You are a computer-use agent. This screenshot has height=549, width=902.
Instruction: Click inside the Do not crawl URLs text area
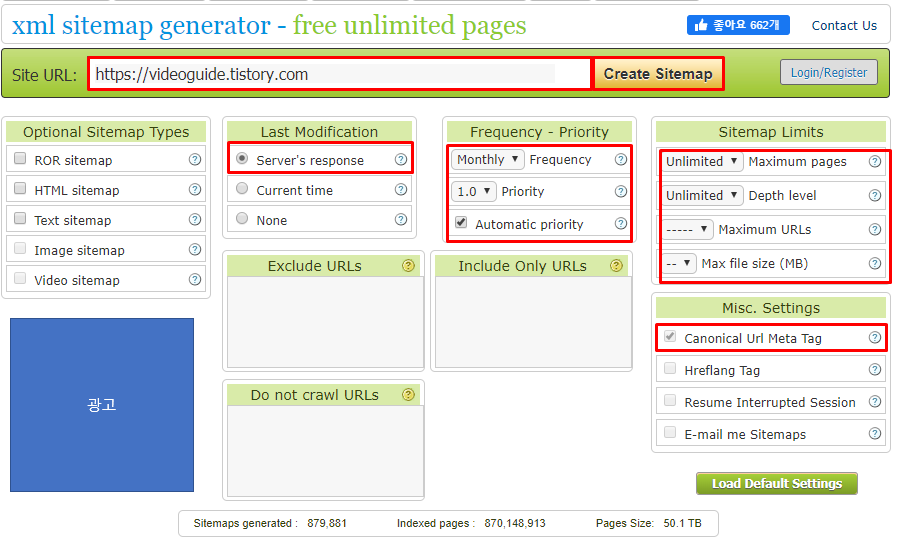[326, 451]
